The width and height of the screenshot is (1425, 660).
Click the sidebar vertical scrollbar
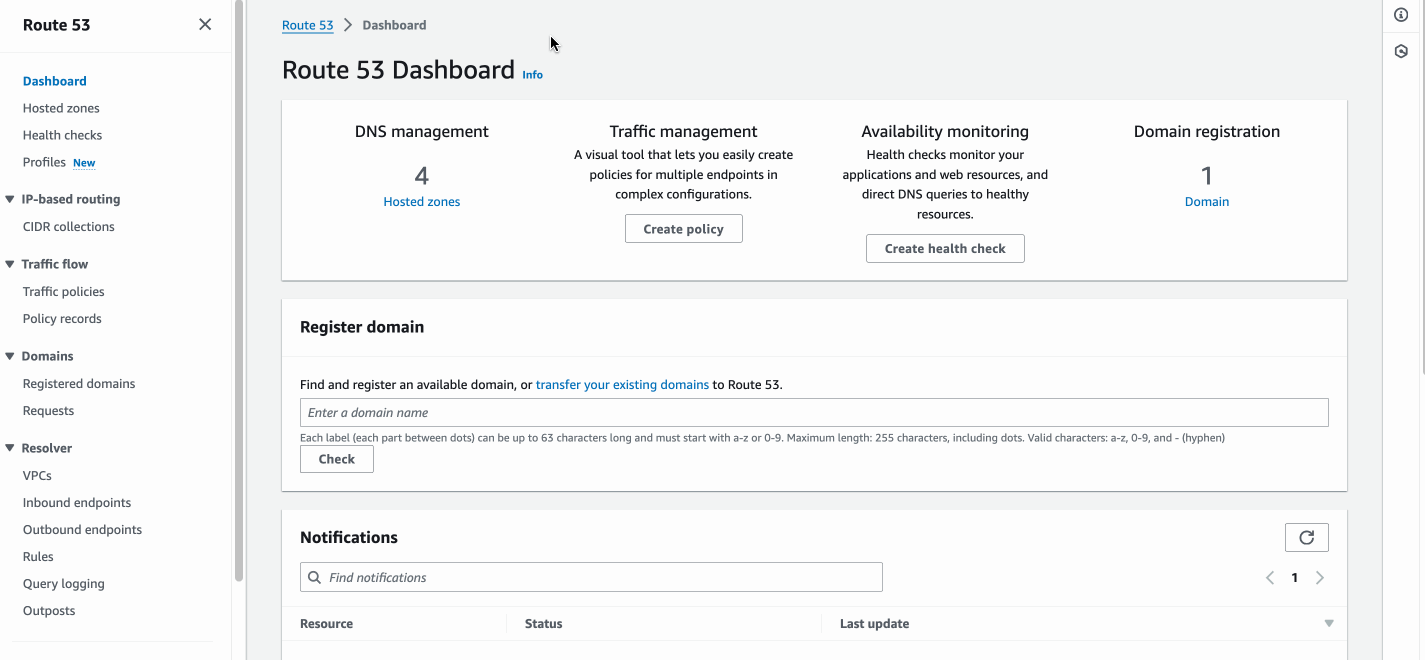(239, 290)
